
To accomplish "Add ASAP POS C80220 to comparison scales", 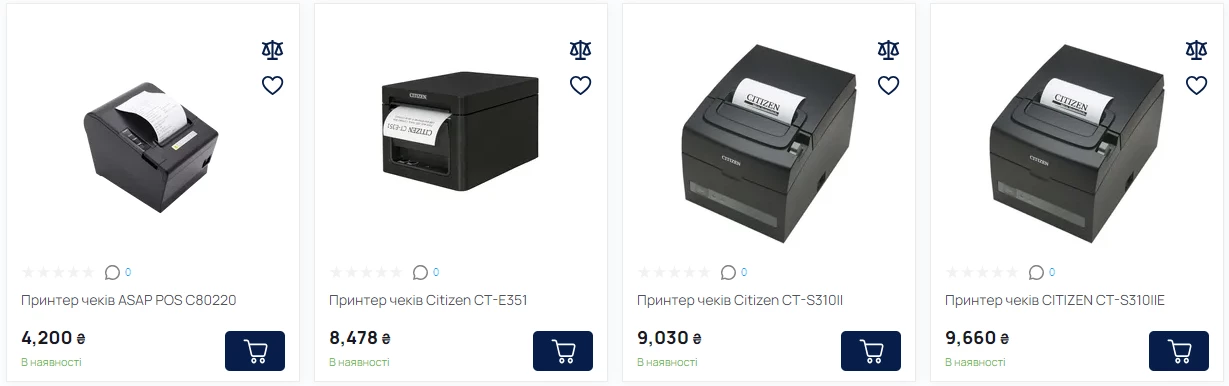I will [x=272, y=50].
